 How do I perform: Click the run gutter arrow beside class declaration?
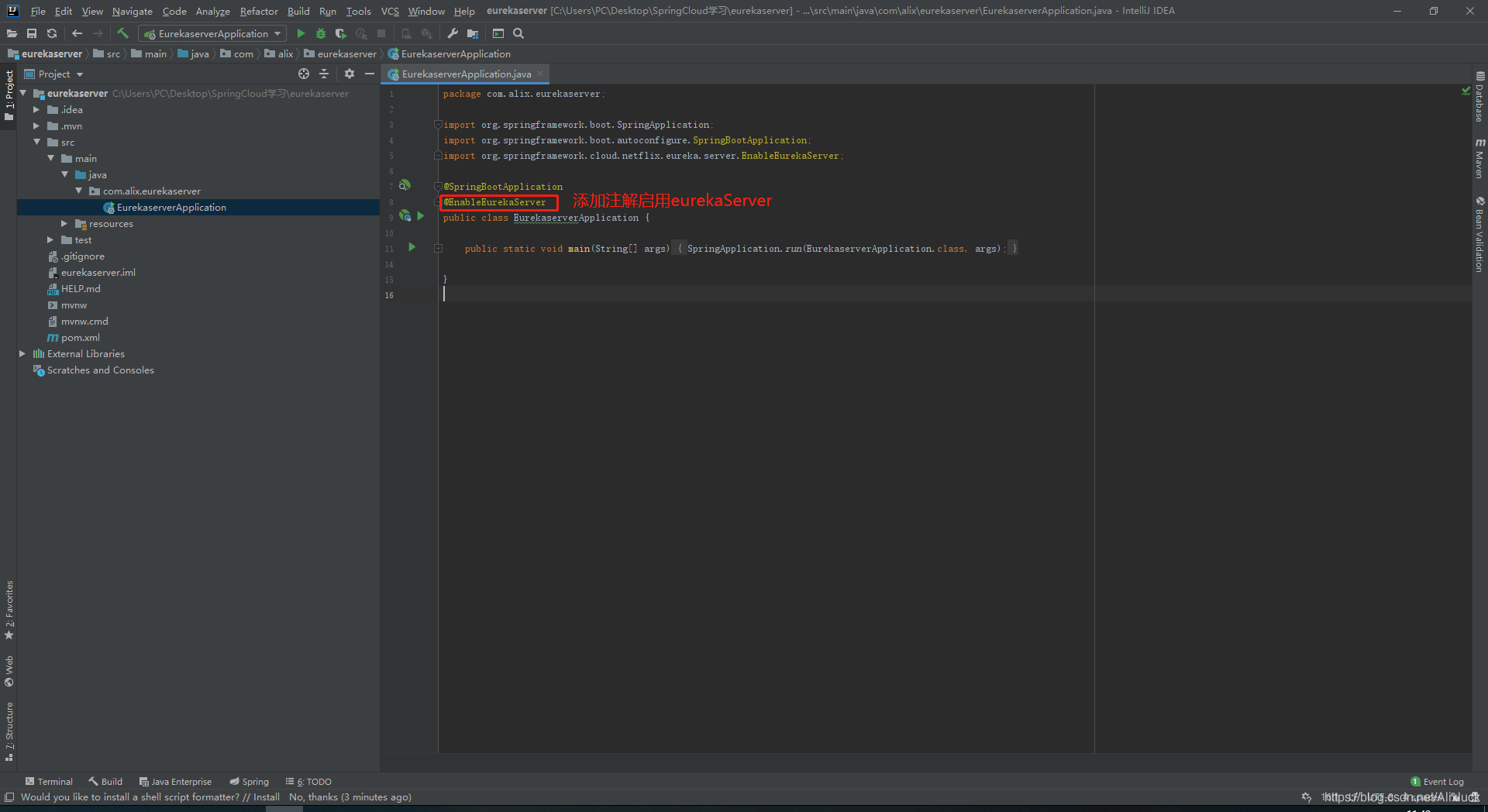(421, 216)
